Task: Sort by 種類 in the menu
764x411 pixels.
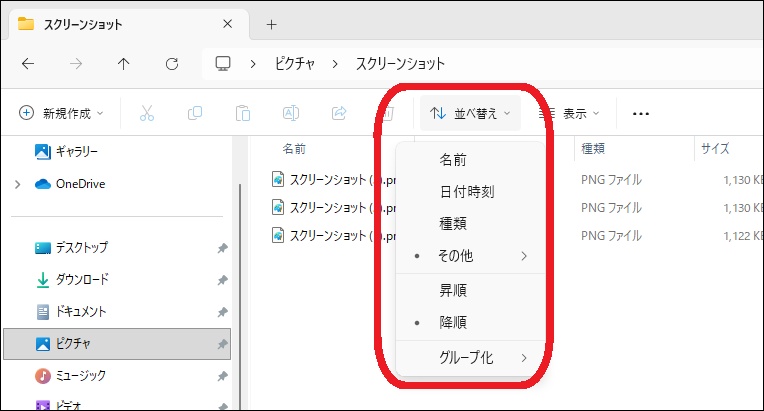Action: coord(470,224)
